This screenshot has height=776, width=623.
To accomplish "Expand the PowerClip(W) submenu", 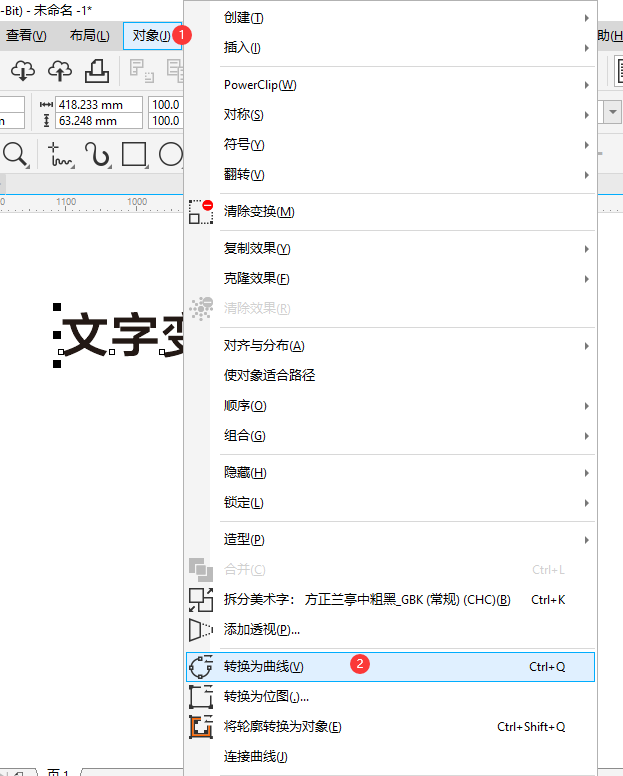I will (x=390, y=85).
